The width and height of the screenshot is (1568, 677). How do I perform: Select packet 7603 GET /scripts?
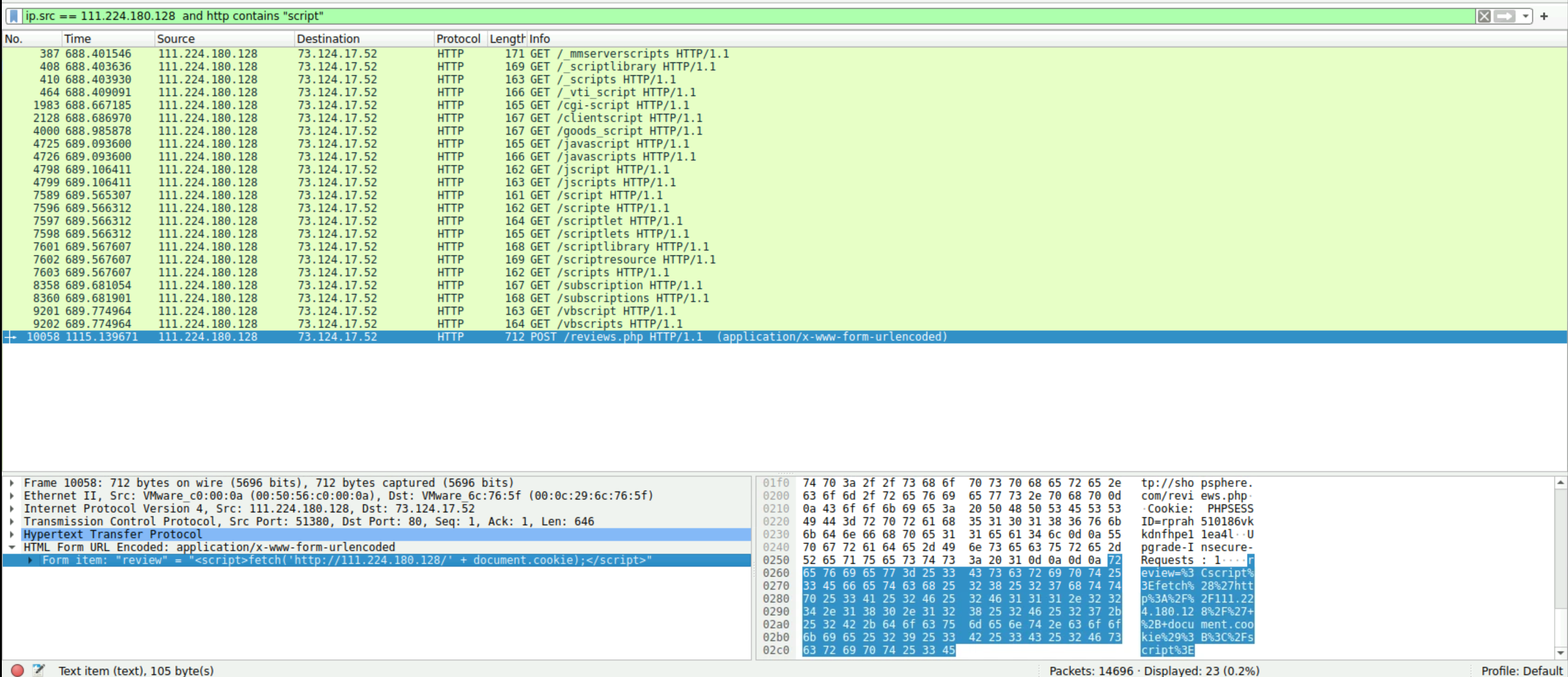click(784, 273)
